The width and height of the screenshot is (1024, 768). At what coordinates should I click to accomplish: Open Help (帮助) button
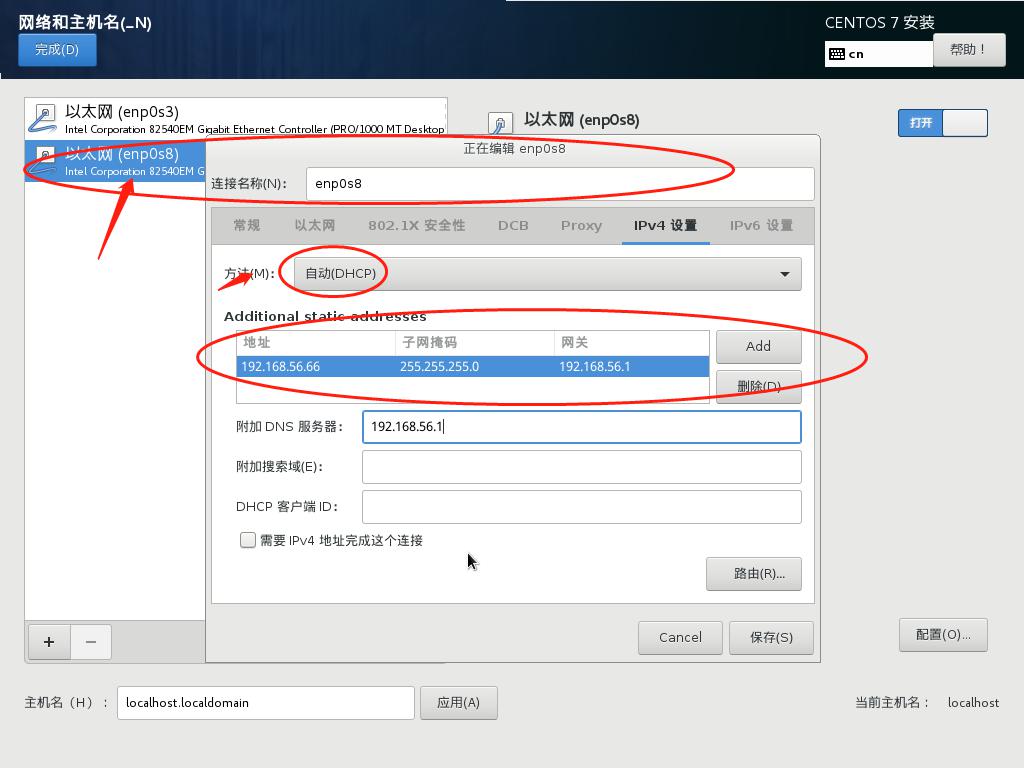969,50
